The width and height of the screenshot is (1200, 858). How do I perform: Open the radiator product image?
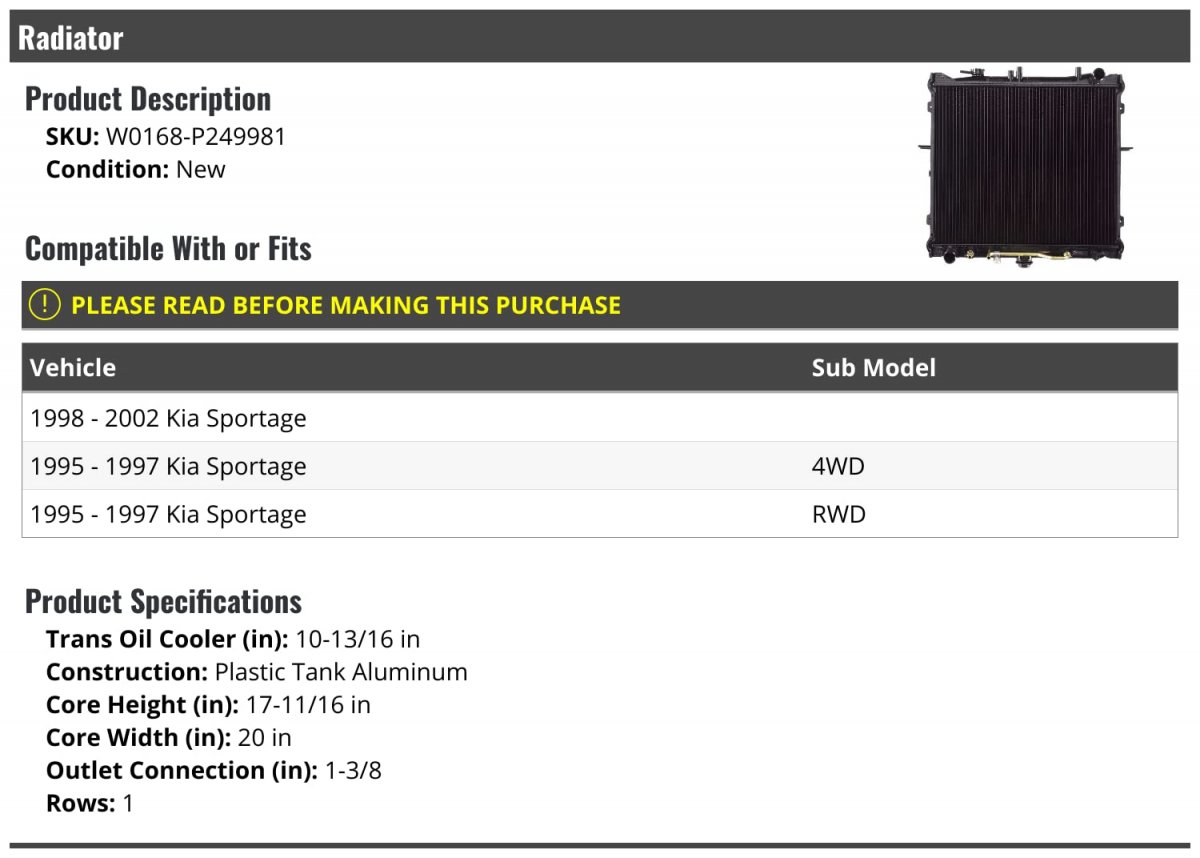(1024, 166)
